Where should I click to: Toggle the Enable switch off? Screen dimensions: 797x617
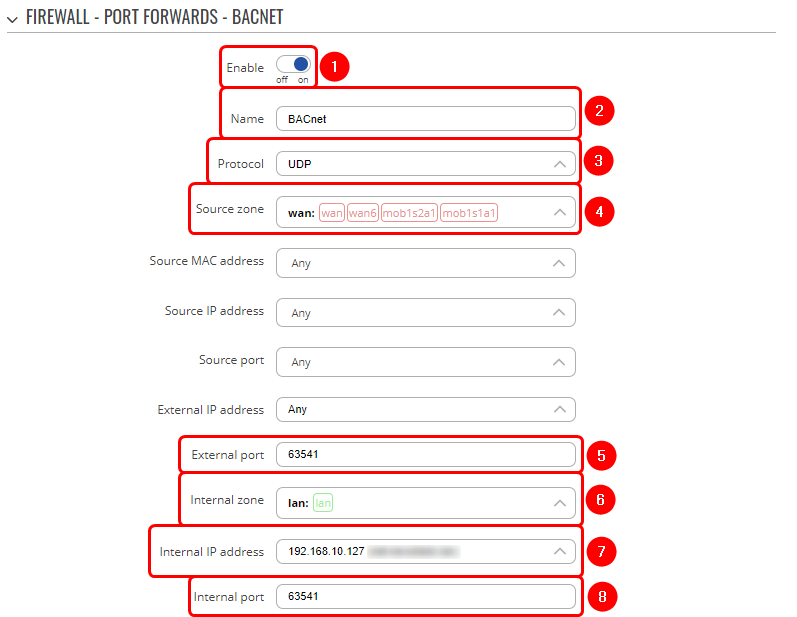click(294, 65)
